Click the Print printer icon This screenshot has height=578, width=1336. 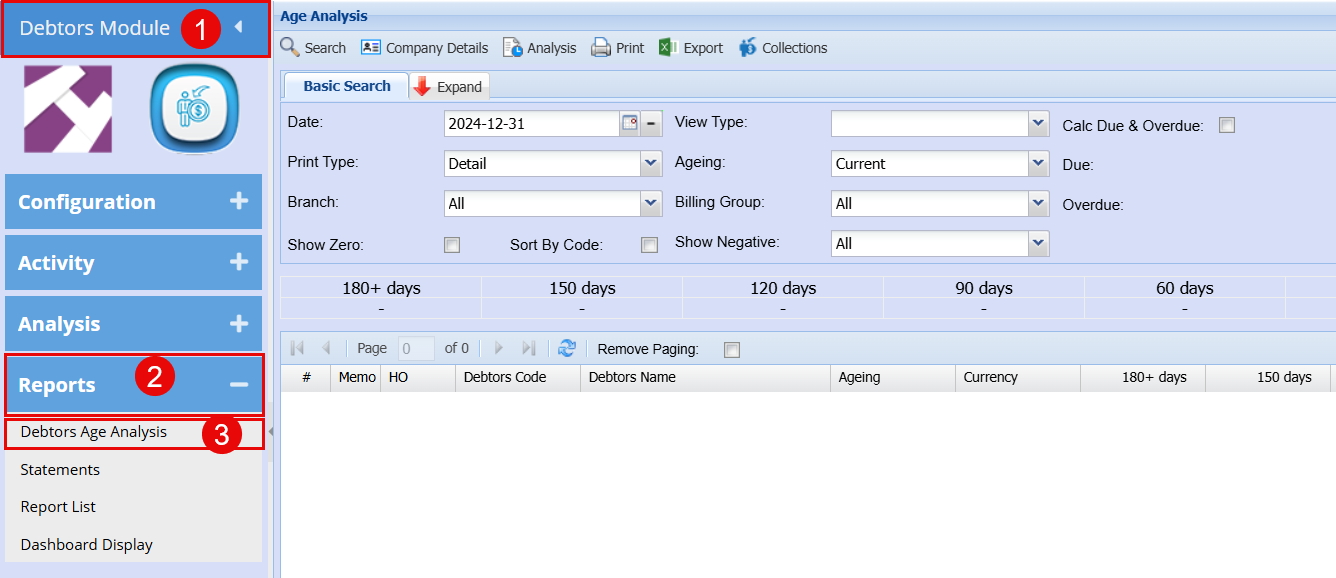(601, 47)
